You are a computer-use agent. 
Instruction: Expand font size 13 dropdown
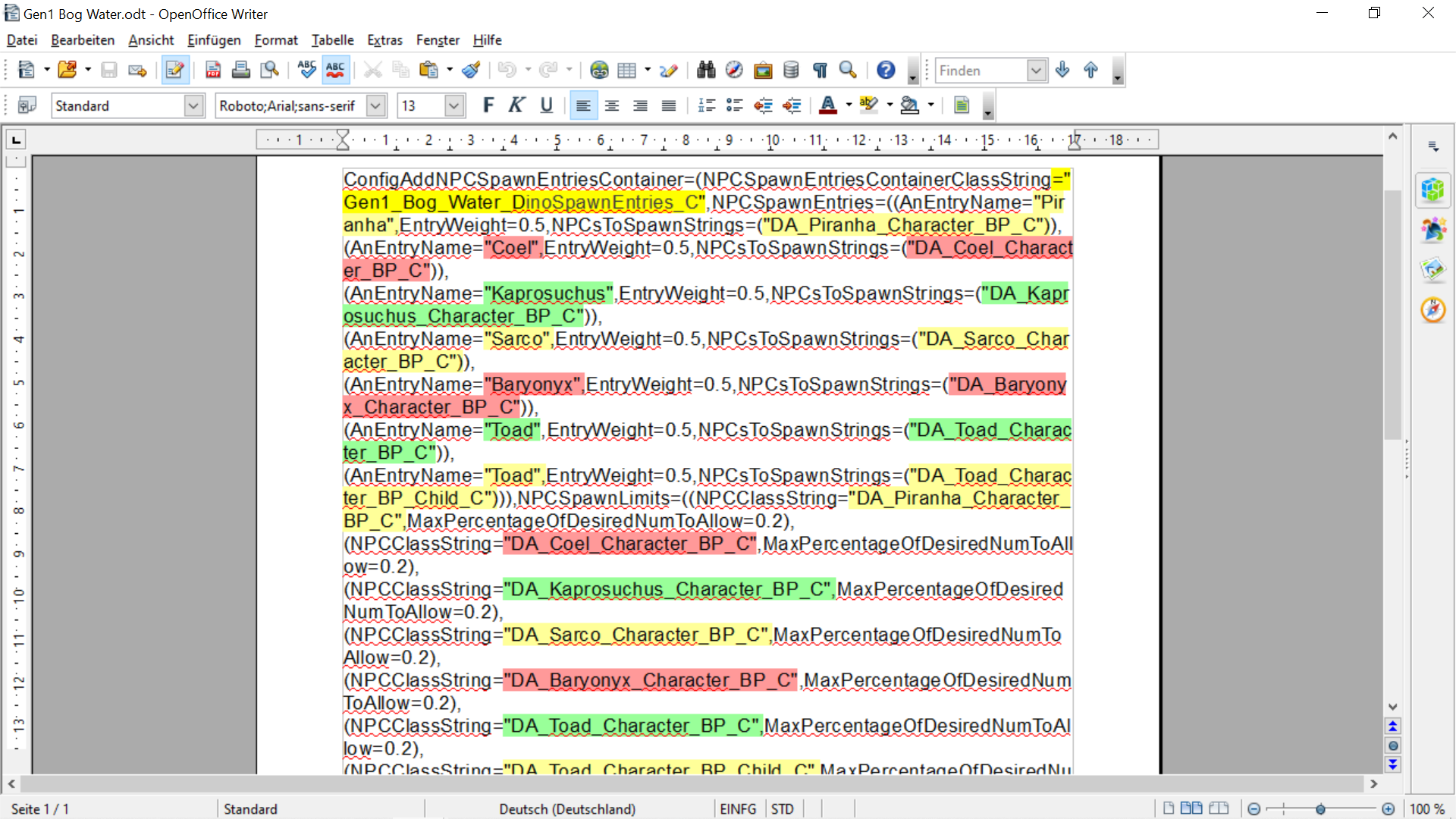(453, 105)
